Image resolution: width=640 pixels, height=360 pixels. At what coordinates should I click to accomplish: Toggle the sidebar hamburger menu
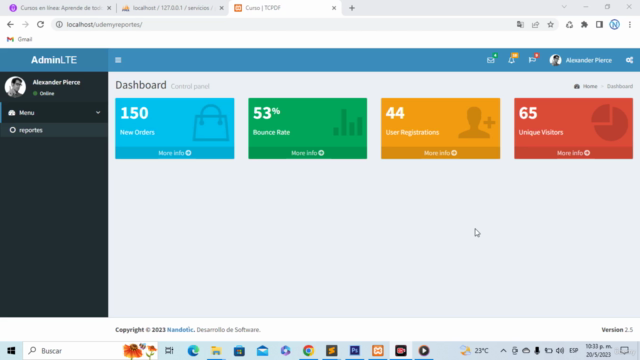pyautogui.click(x=118, y=60)
